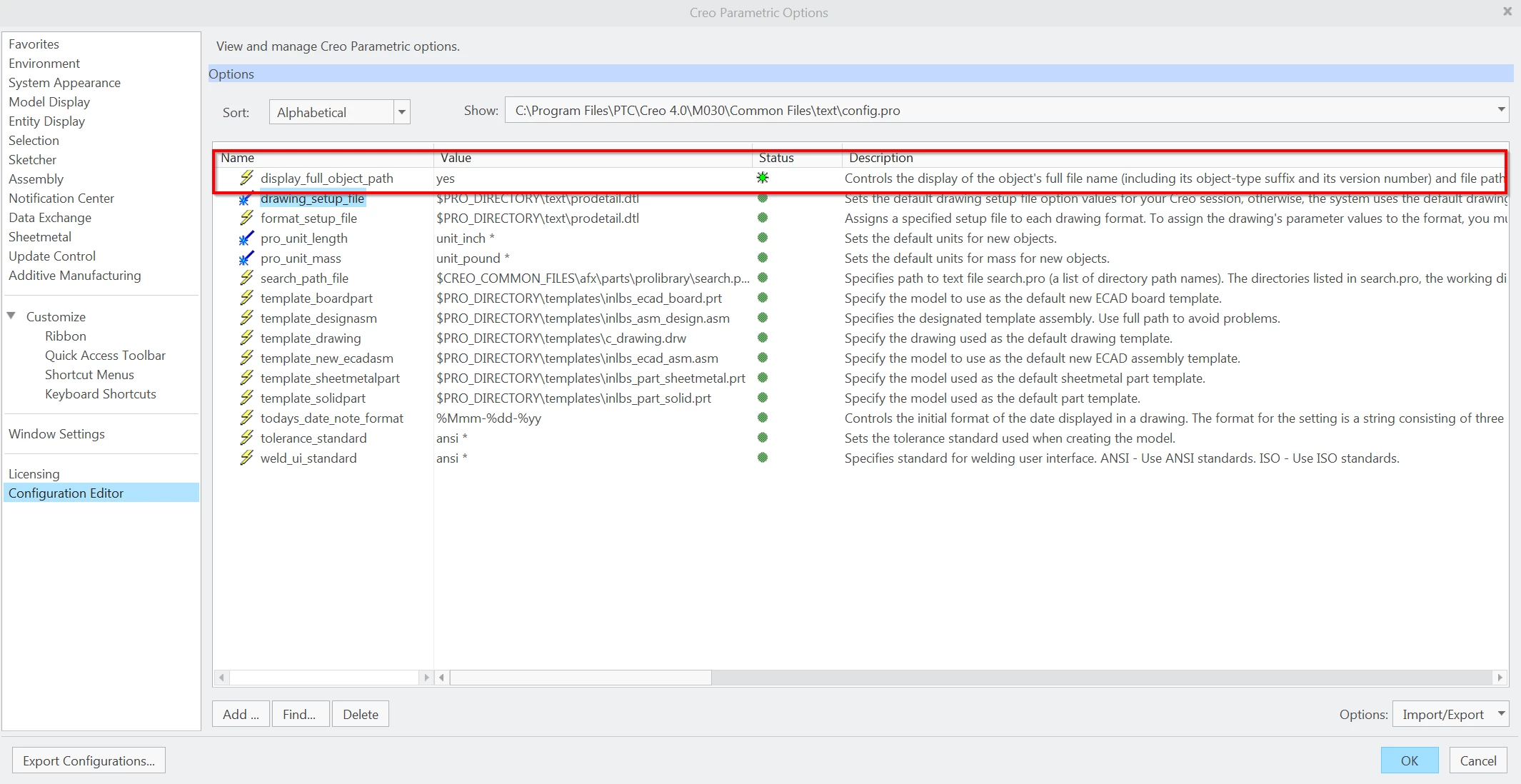This screenshot has width=1521, height=784.
Task: Click the horizontal scrollbar under the options list
Action: point(581,678)
